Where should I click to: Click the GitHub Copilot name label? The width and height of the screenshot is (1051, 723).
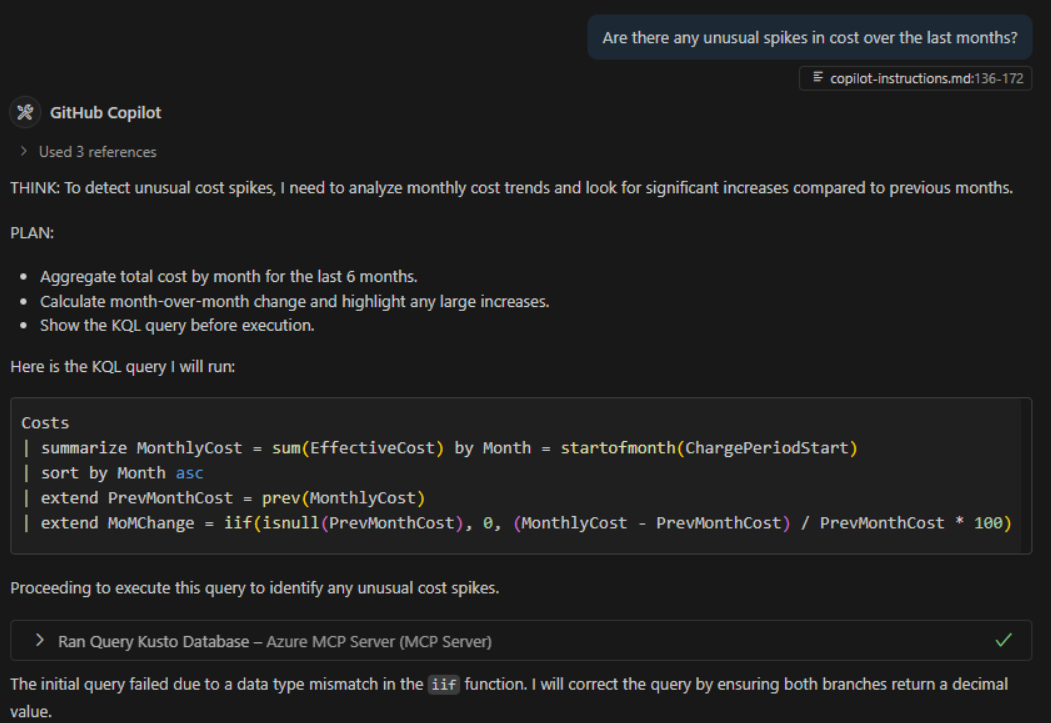[105, 113]
